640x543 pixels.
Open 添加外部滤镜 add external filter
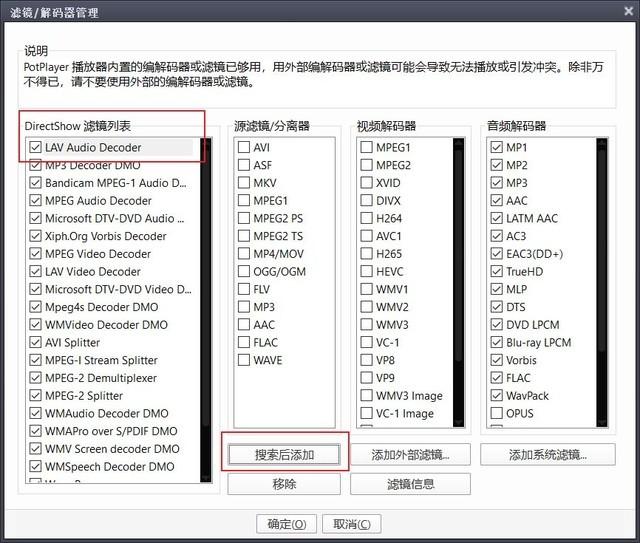pyautogui.click(x=410, y=455)
